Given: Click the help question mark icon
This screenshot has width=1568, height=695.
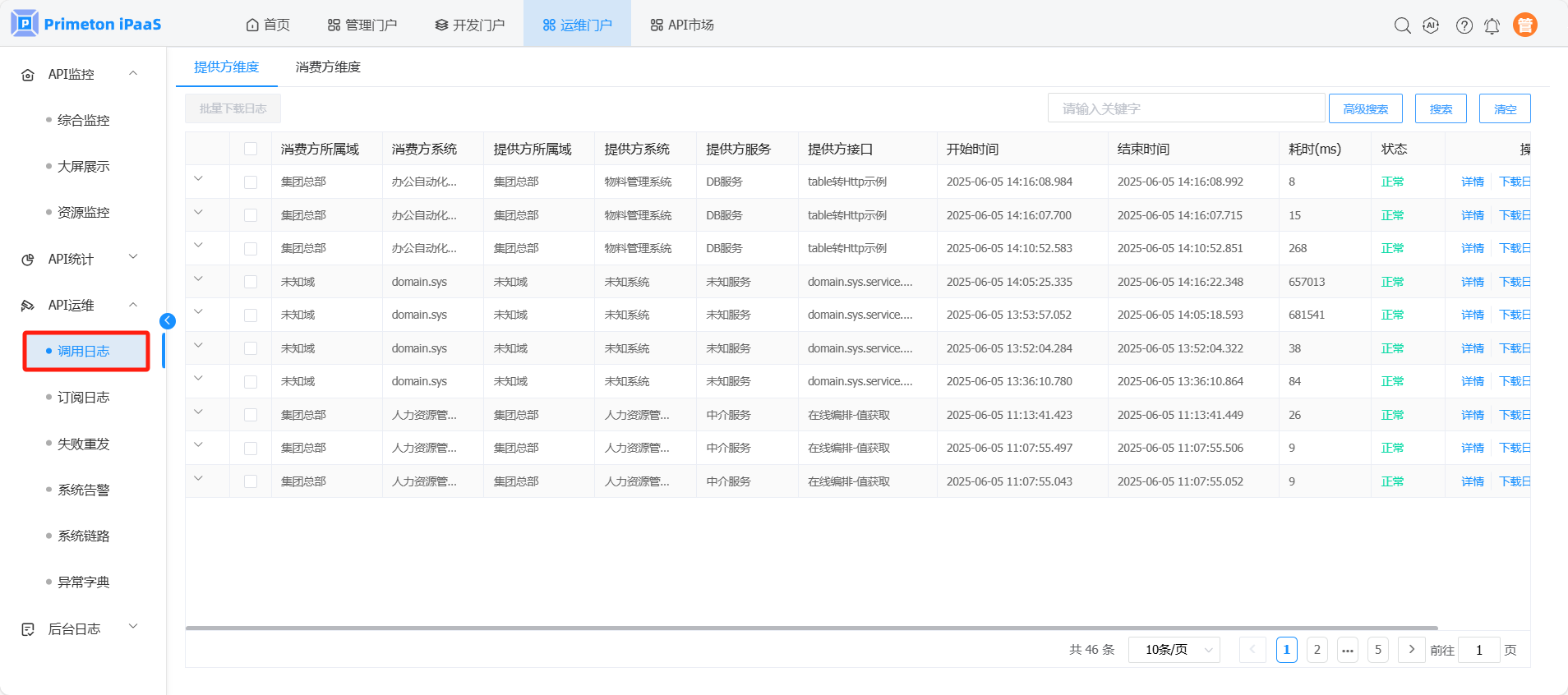Looking at the screenshot, I should pyautogui.click(x=1464, y=25).
